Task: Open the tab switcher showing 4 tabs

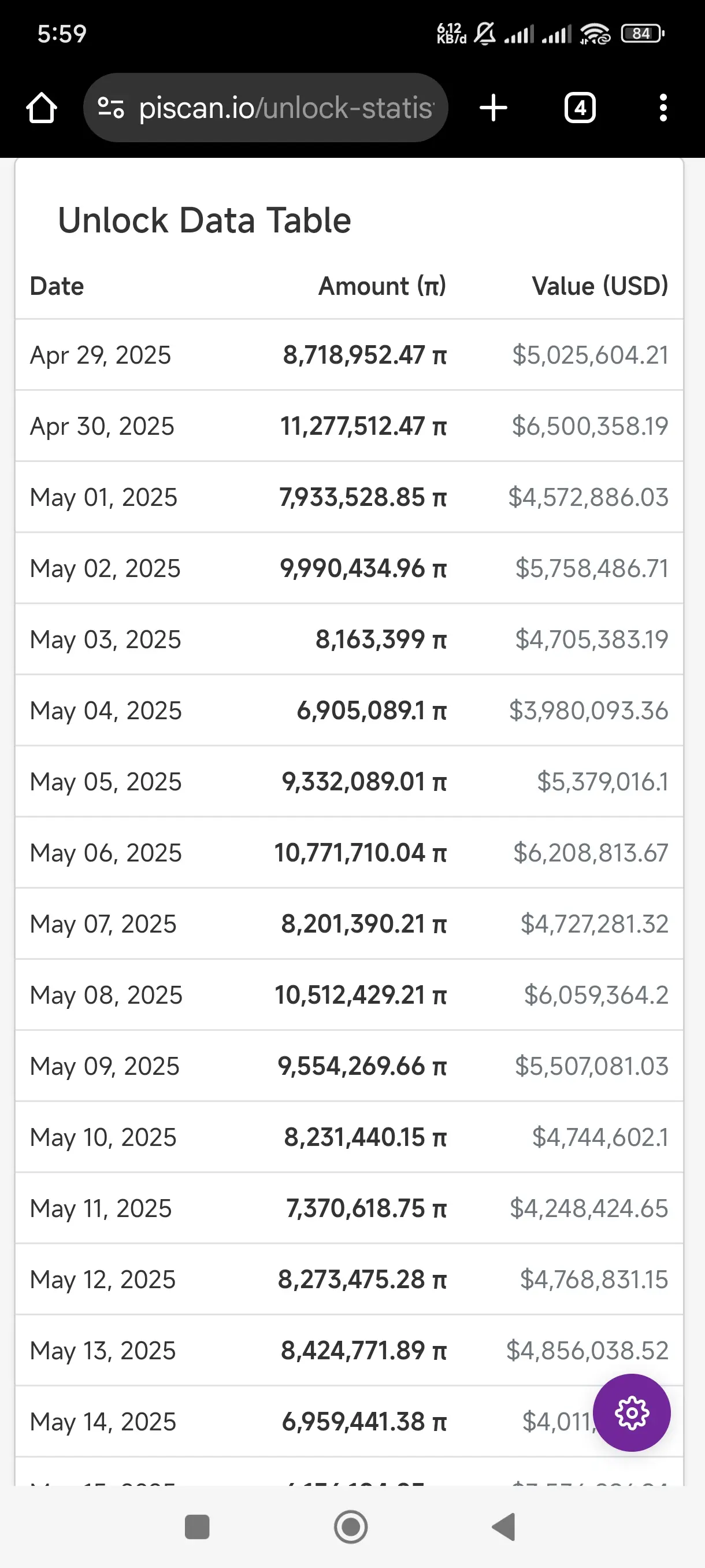Action: (x=580, y=108)
